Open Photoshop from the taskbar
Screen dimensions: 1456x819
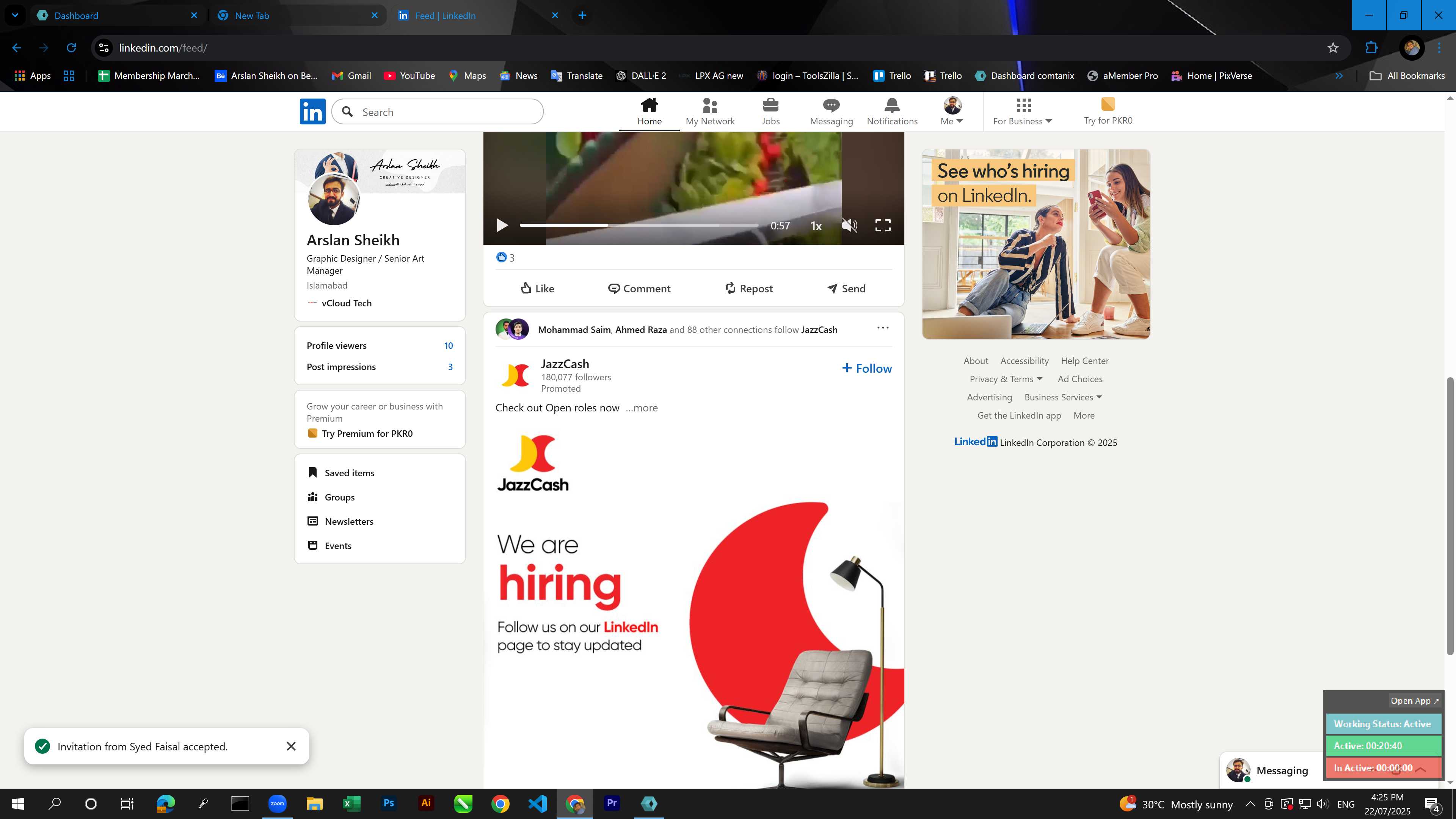388,804
